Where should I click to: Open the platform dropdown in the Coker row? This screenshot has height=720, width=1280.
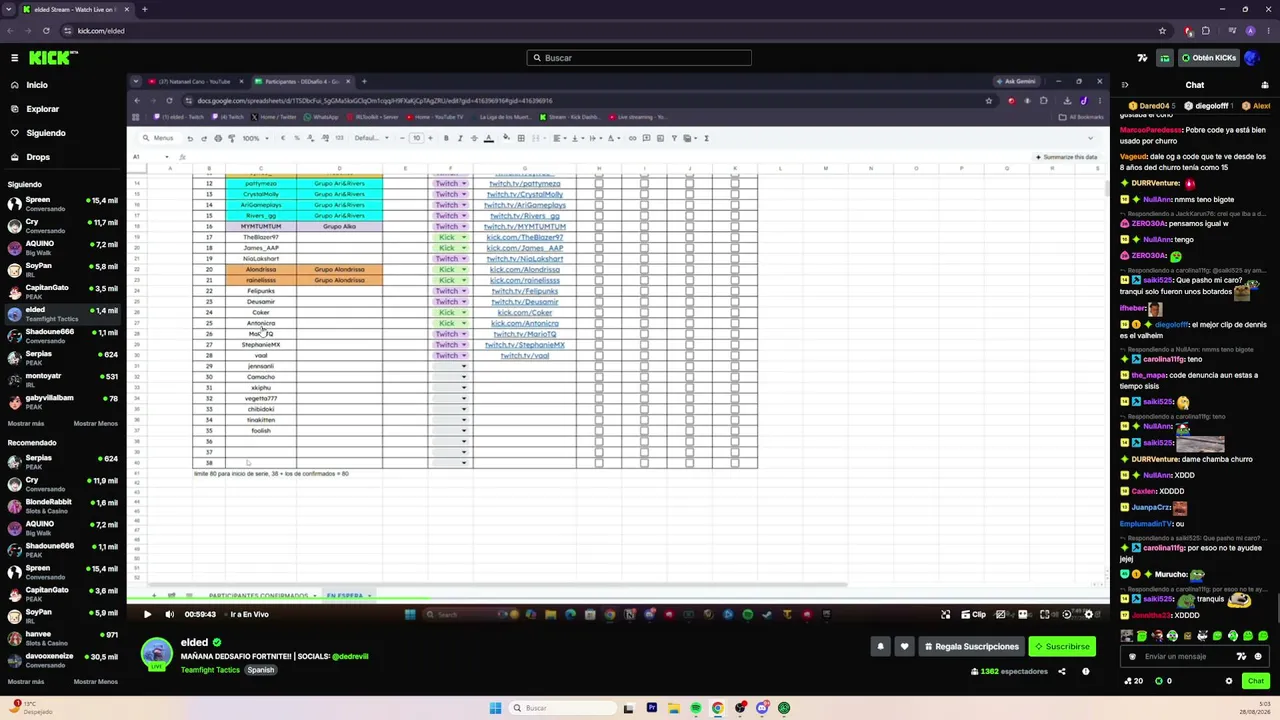click(450, 313)
